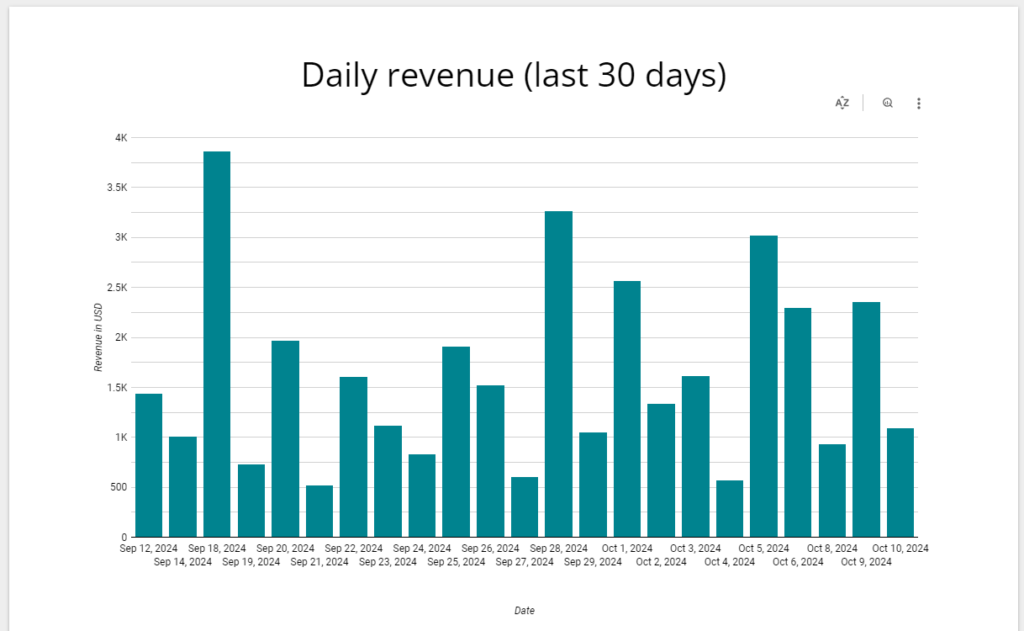The image size is (1024, 631).
Task: Select the tallest bar for Sep 18, 2024
Action: [x=217, y=344]
